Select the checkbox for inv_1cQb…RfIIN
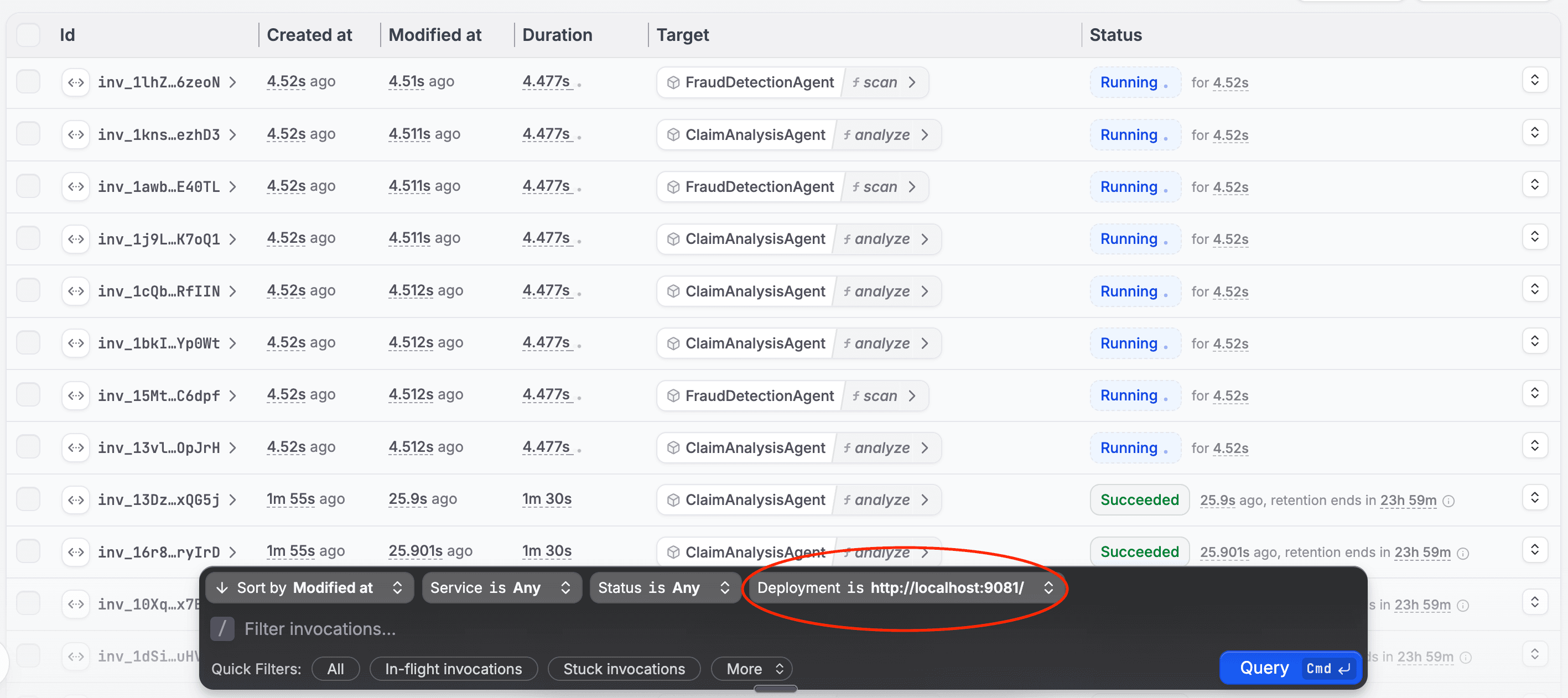The height and width of the screenshot is (698, 1568). click(x=28, y=290)
